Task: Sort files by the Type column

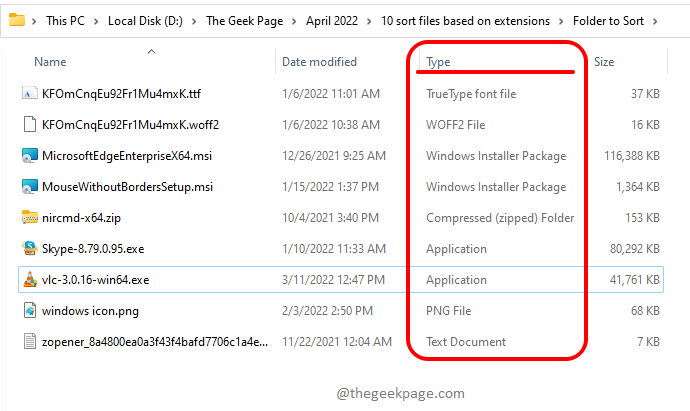Action: click(438, 62)
